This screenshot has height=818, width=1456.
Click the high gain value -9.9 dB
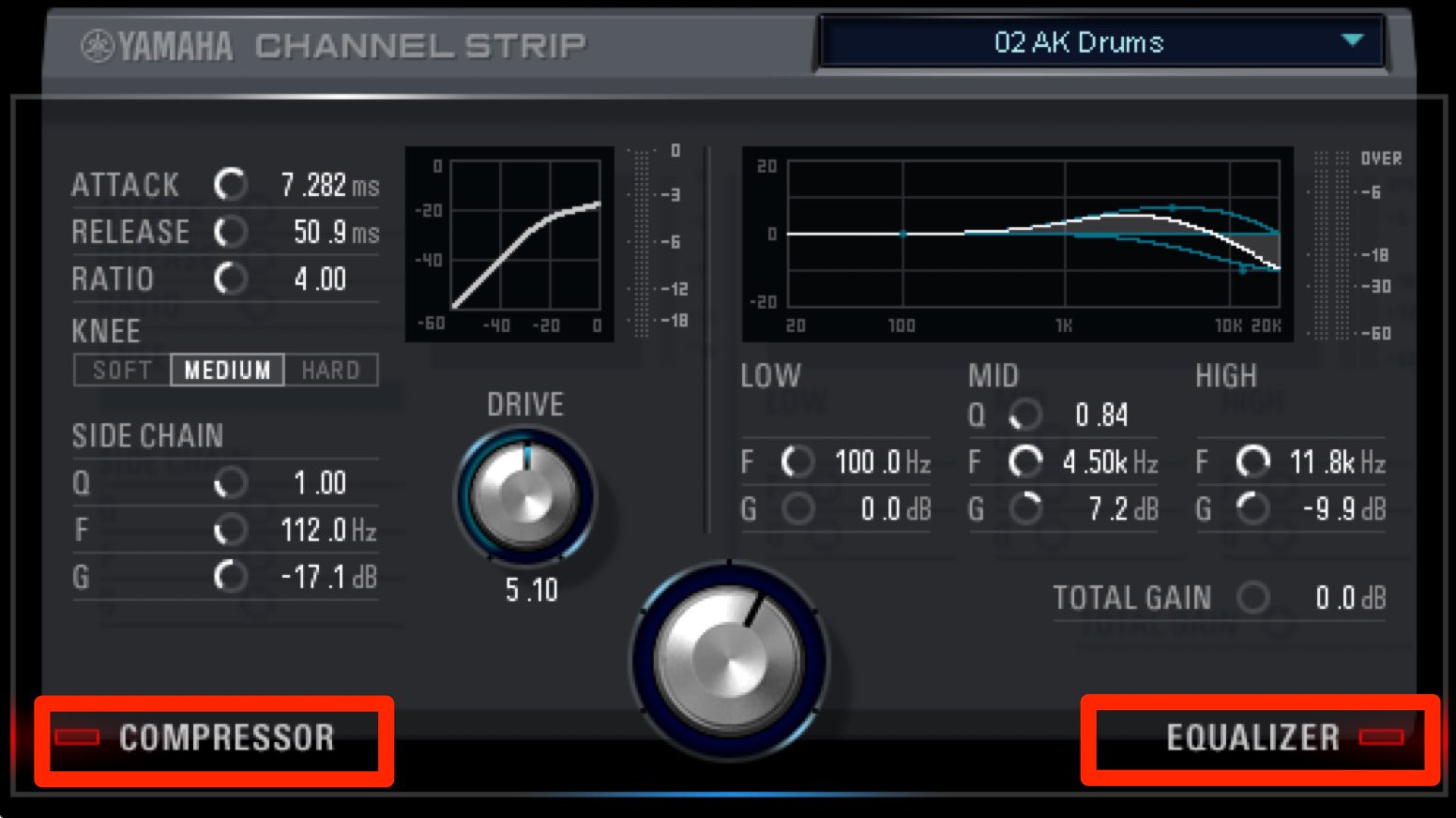point(1343,508)
